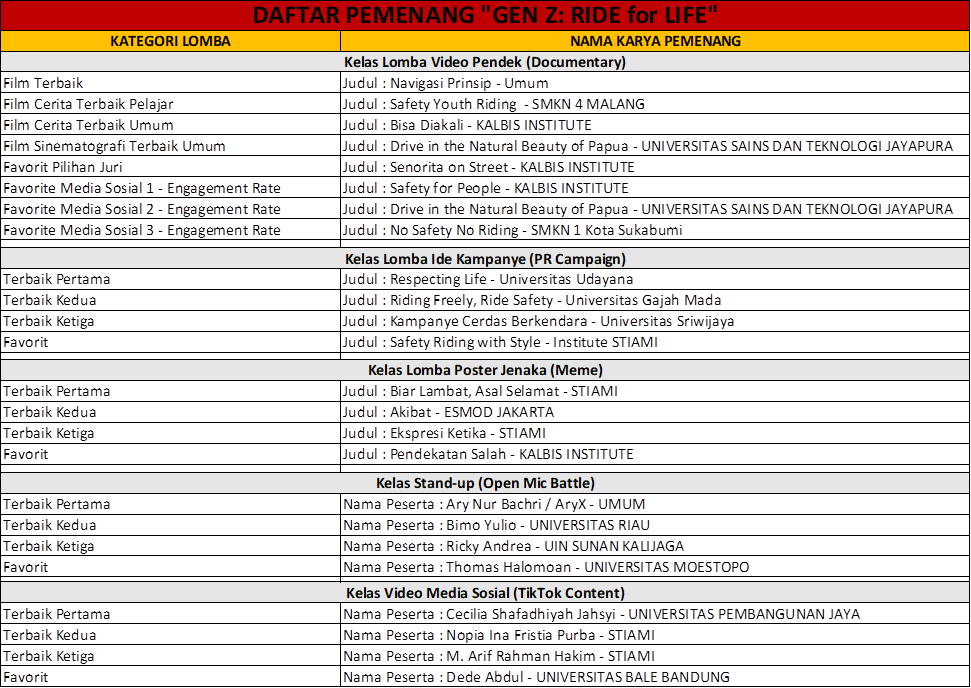Select Film Sinematografi Terbaik Umum cell

(x=170, y=146)
